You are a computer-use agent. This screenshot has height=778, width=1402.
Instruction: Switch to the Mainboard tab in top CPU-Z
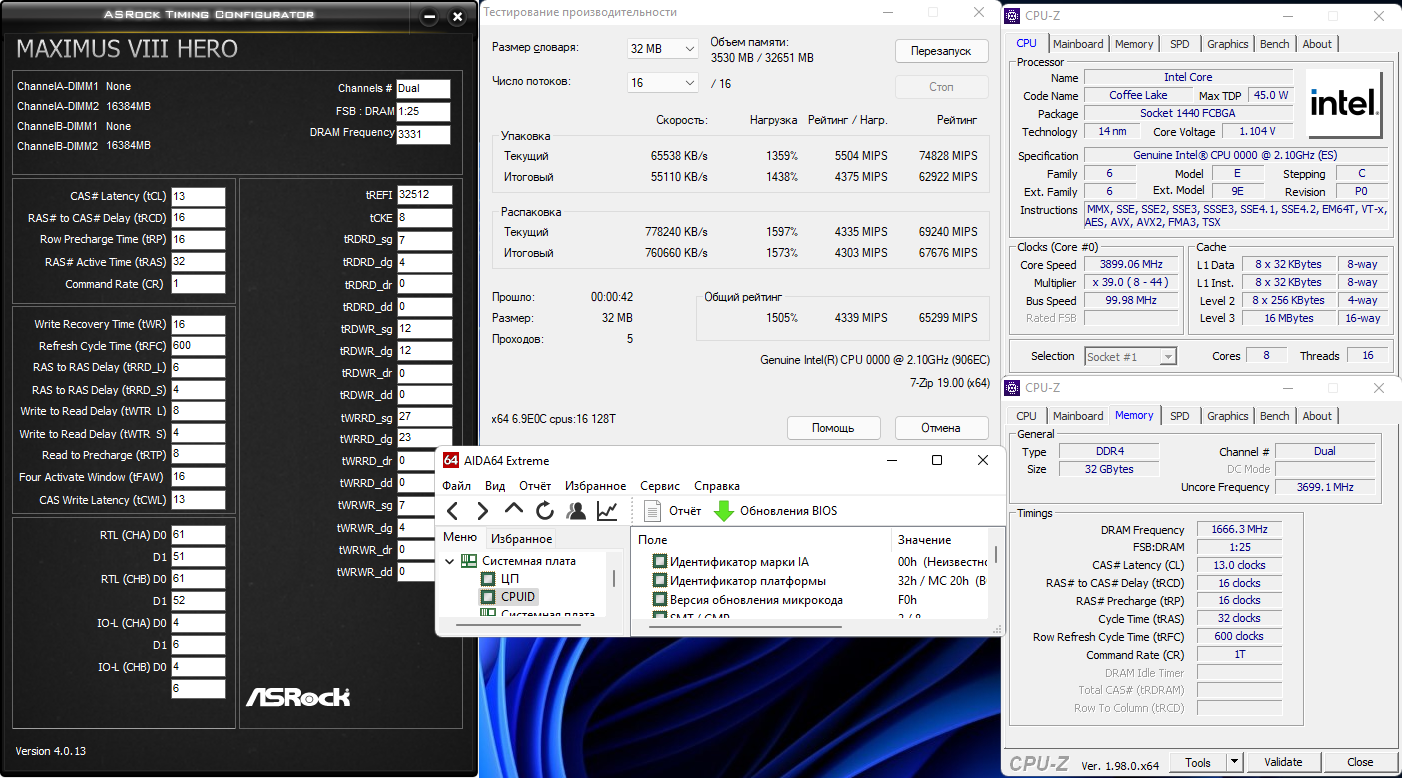[1078, 44]
